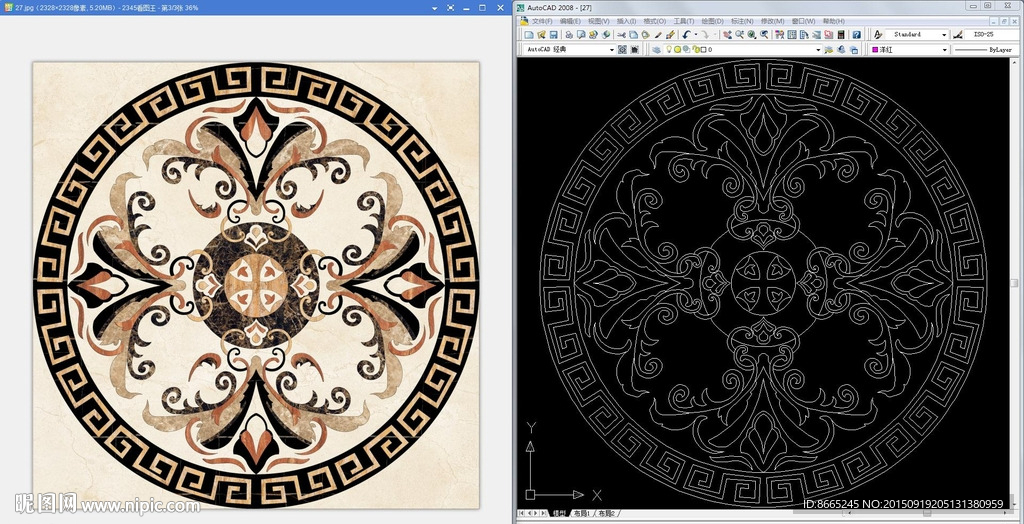This screenshot has width=1024, height=524.
Task: Open the 绘图(D) menu
Action: tap(712, 21)
